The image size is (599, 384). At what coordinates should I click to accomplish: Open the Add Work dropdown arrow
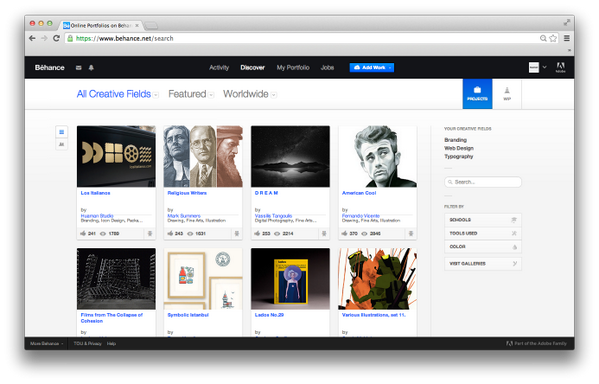[390, 68]
